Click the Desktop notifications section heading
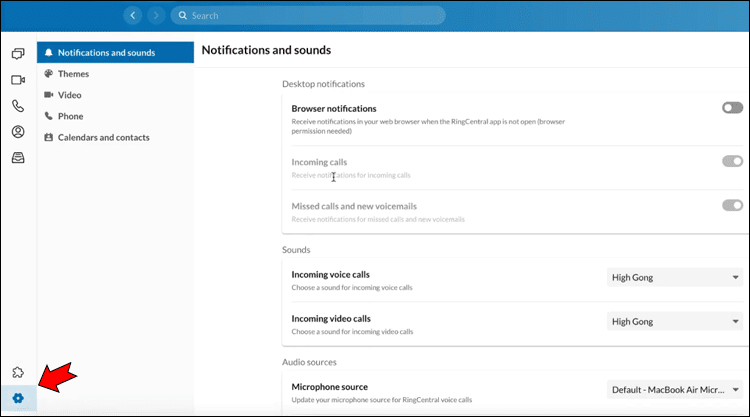750x417 pixels. coord(323,84)
